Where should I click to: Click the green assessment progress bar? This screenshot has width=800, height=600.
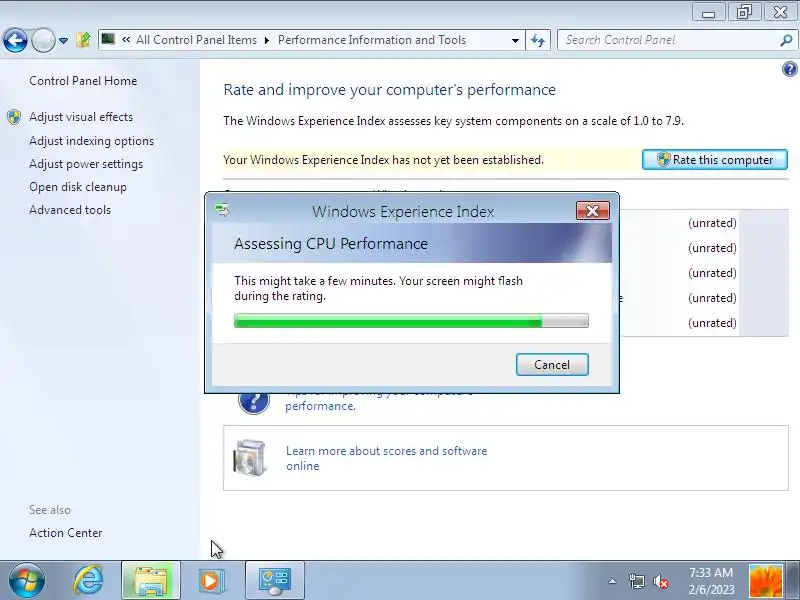[411, 320]
